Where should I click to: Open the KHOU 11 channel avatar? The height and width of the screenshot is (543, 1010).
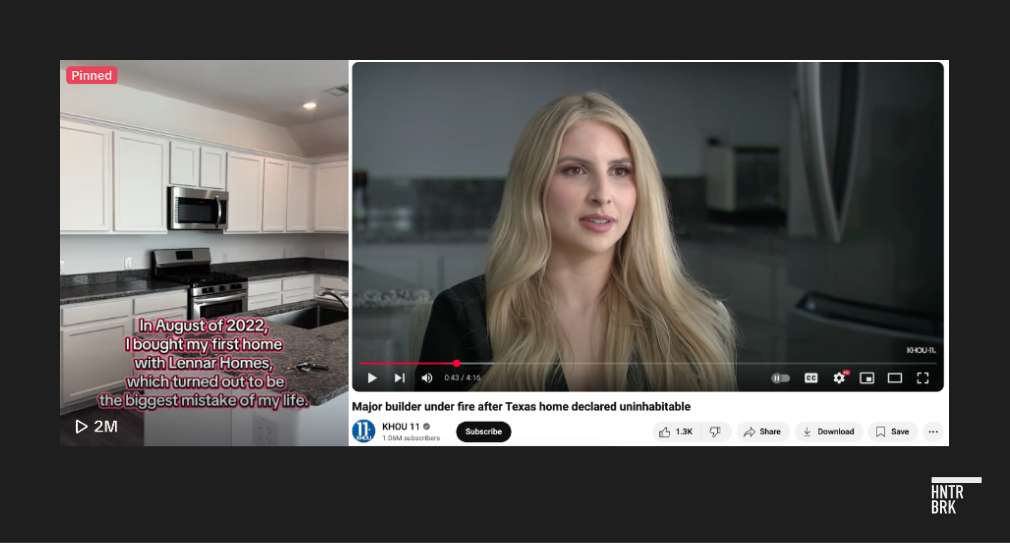coord(363,431)
